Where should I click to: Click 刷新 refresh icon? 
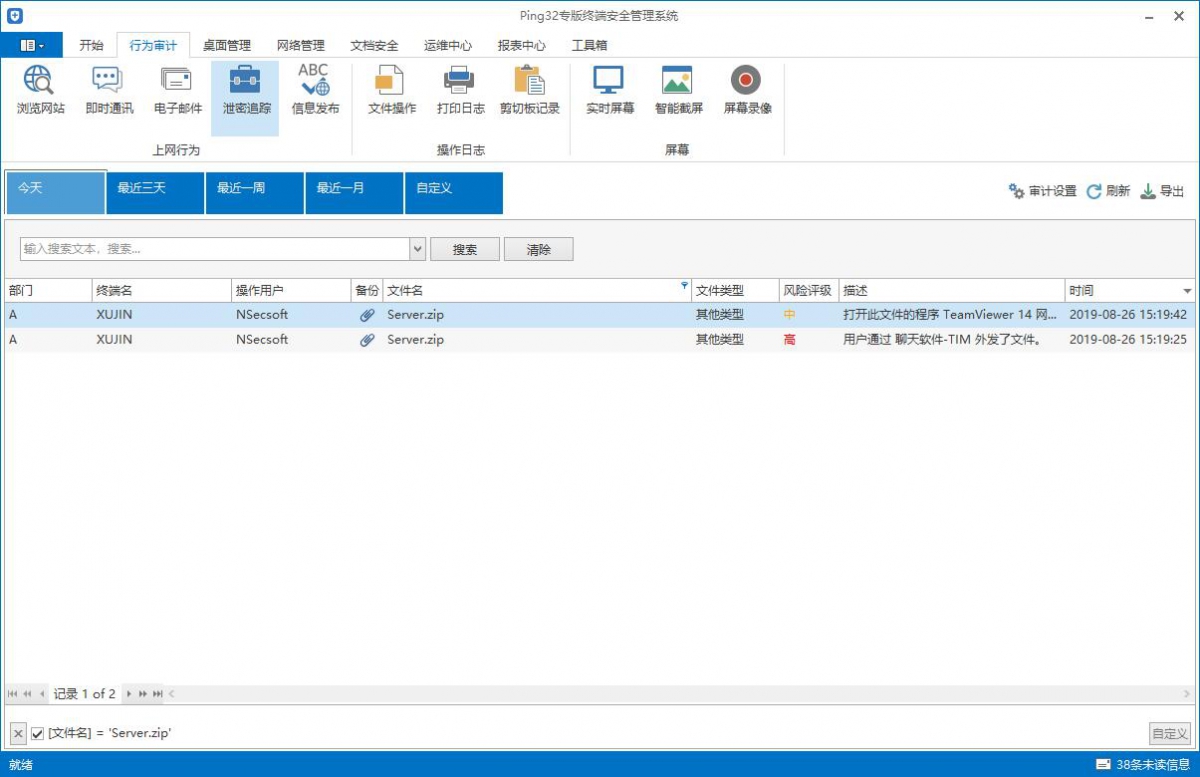click(x=1094, y=191)
